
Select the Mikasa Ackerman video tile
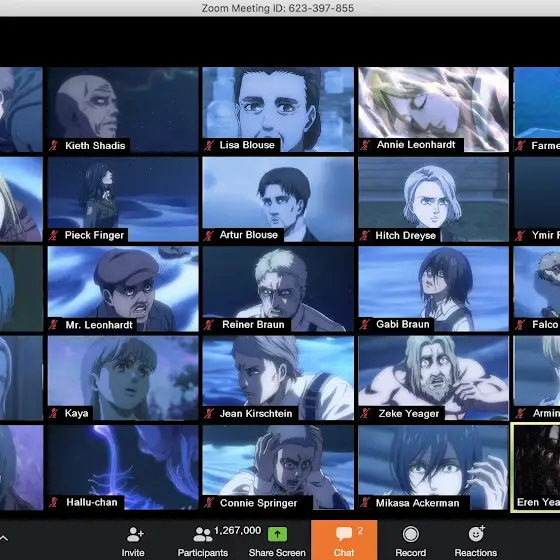point(434,467)
